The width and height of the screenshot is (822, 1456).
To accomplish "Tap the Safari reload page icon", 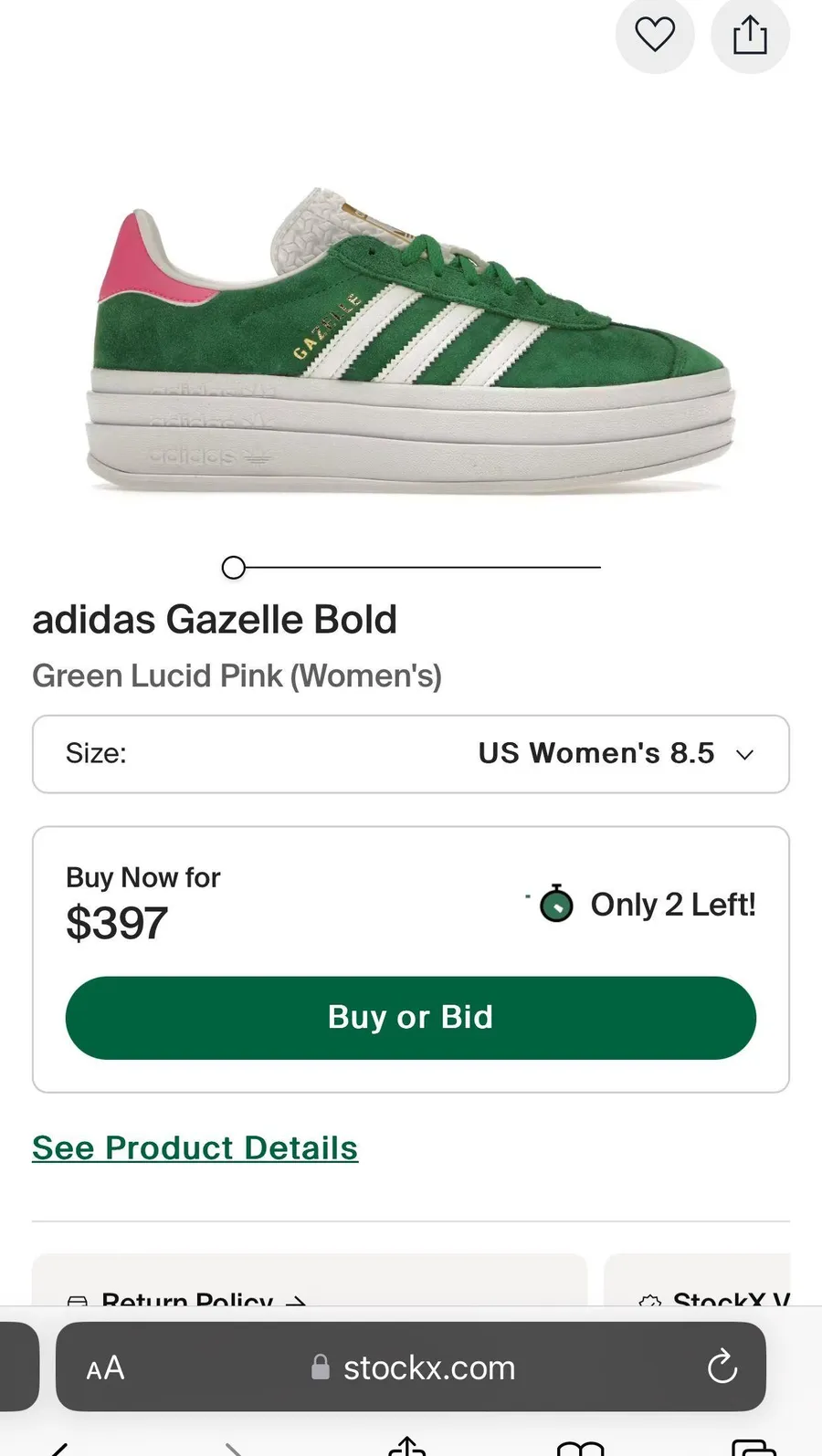I will pyautogui.click(x=722, y=1367).
